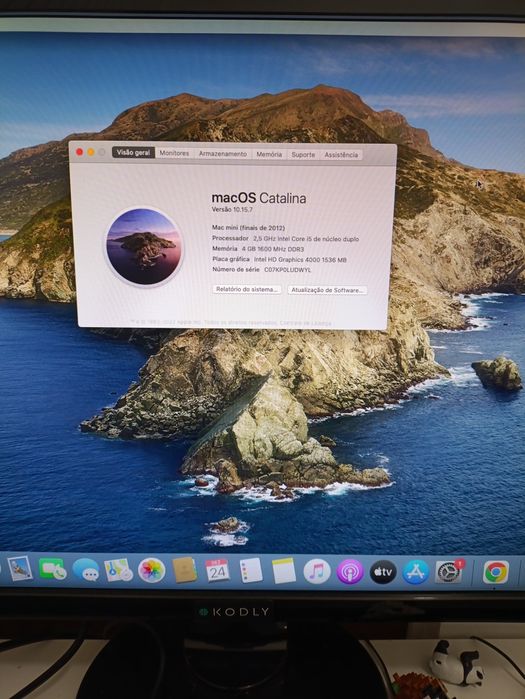525x699 pixels.
Task: Open the yellow Notes app
Action: click(284, 571)
